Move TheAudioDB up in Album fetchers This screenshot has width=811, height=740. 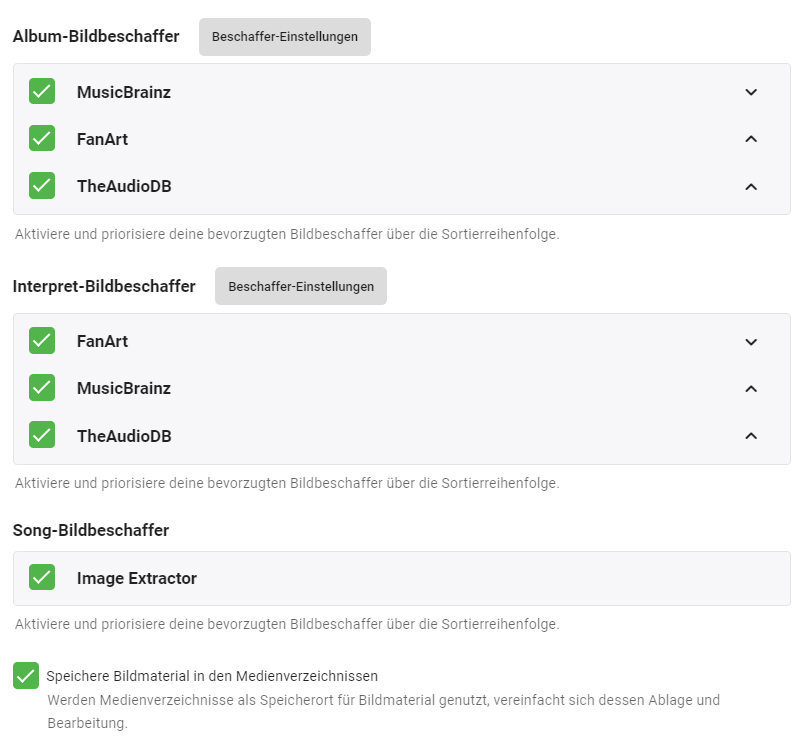tap(751, 186)
